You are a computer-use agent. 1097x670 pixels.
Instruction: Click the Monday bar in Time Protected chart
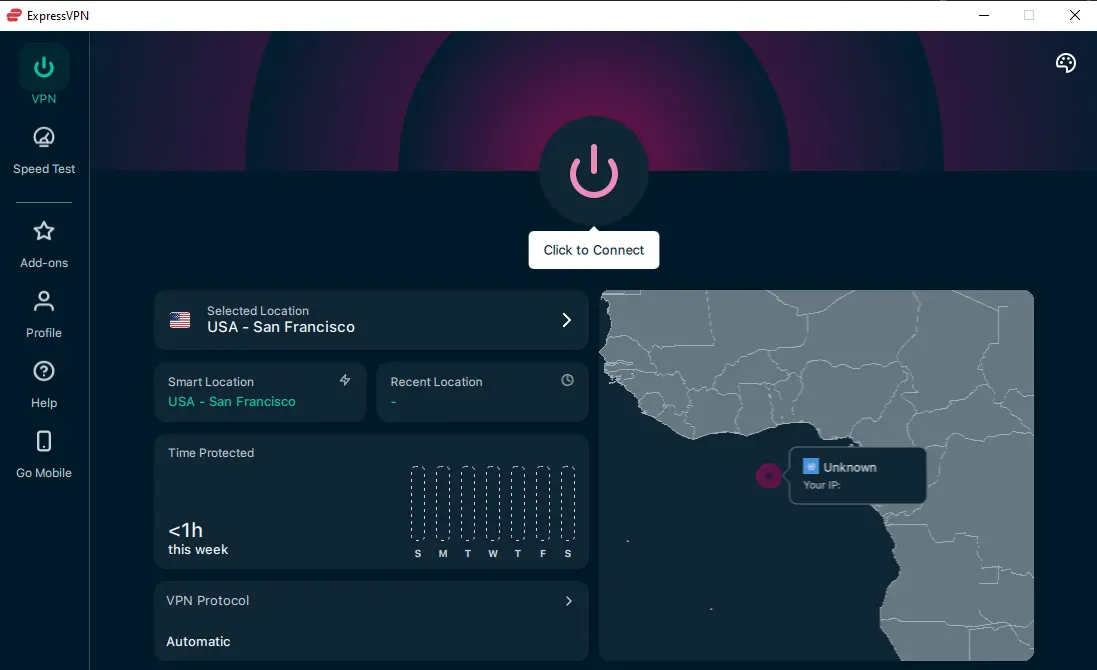[442, 503]
